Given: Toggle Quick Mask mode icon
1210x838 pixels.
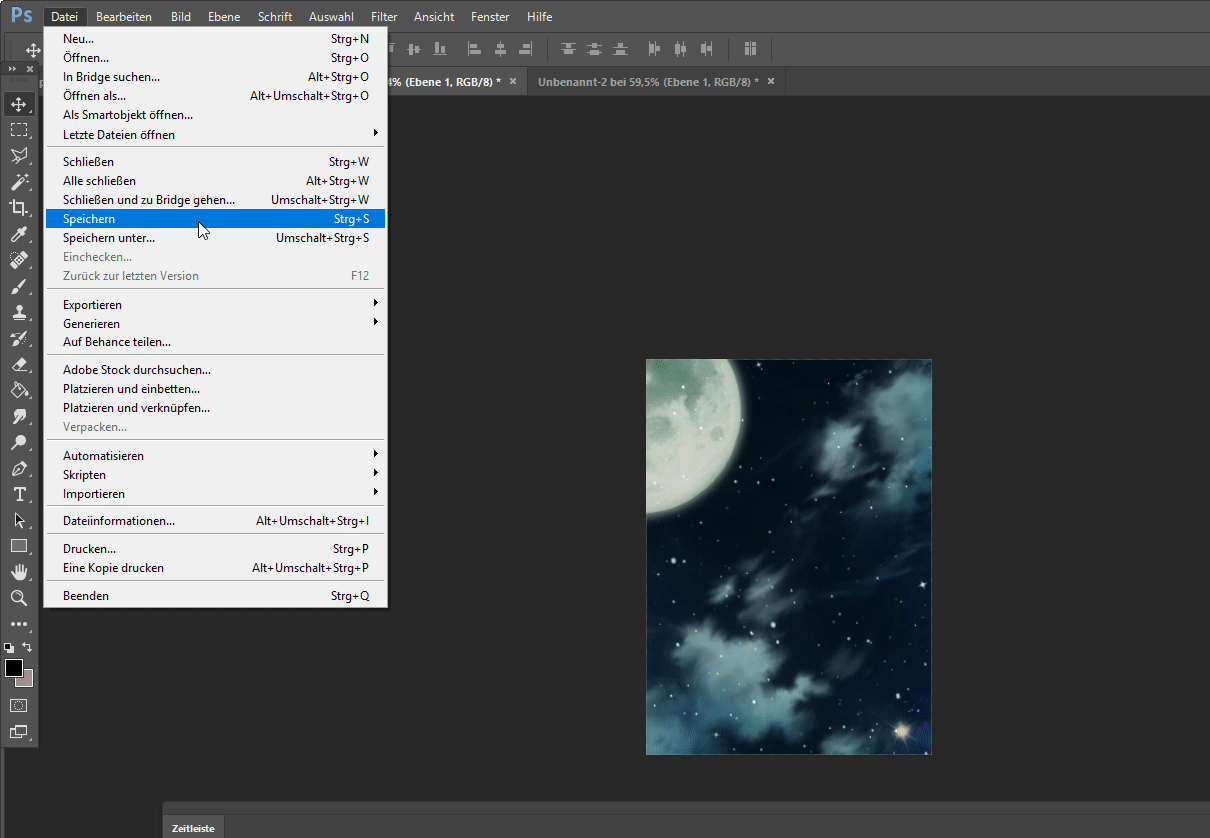Looking at the screenshot, I should click(18, 705).
